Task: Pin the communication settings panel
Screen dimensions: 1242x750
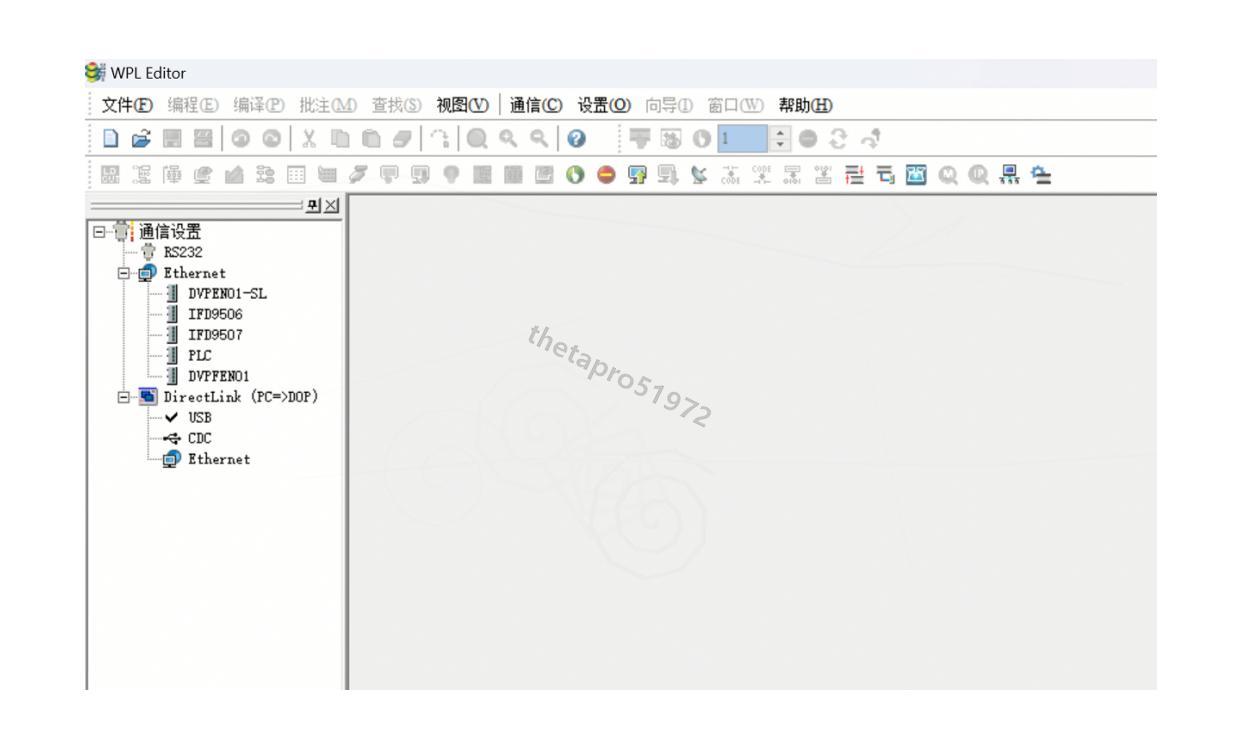Action: coord(314,204)
